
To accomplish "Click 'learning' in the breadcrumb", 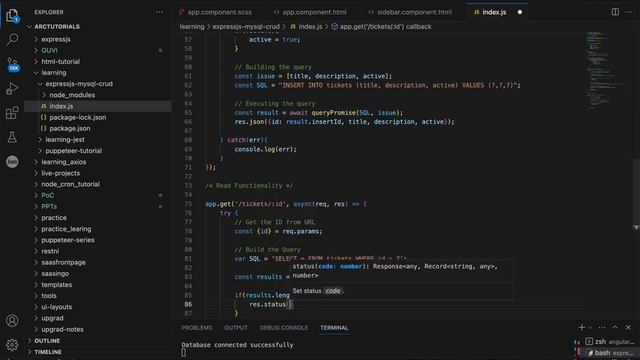I will point(192,27).
